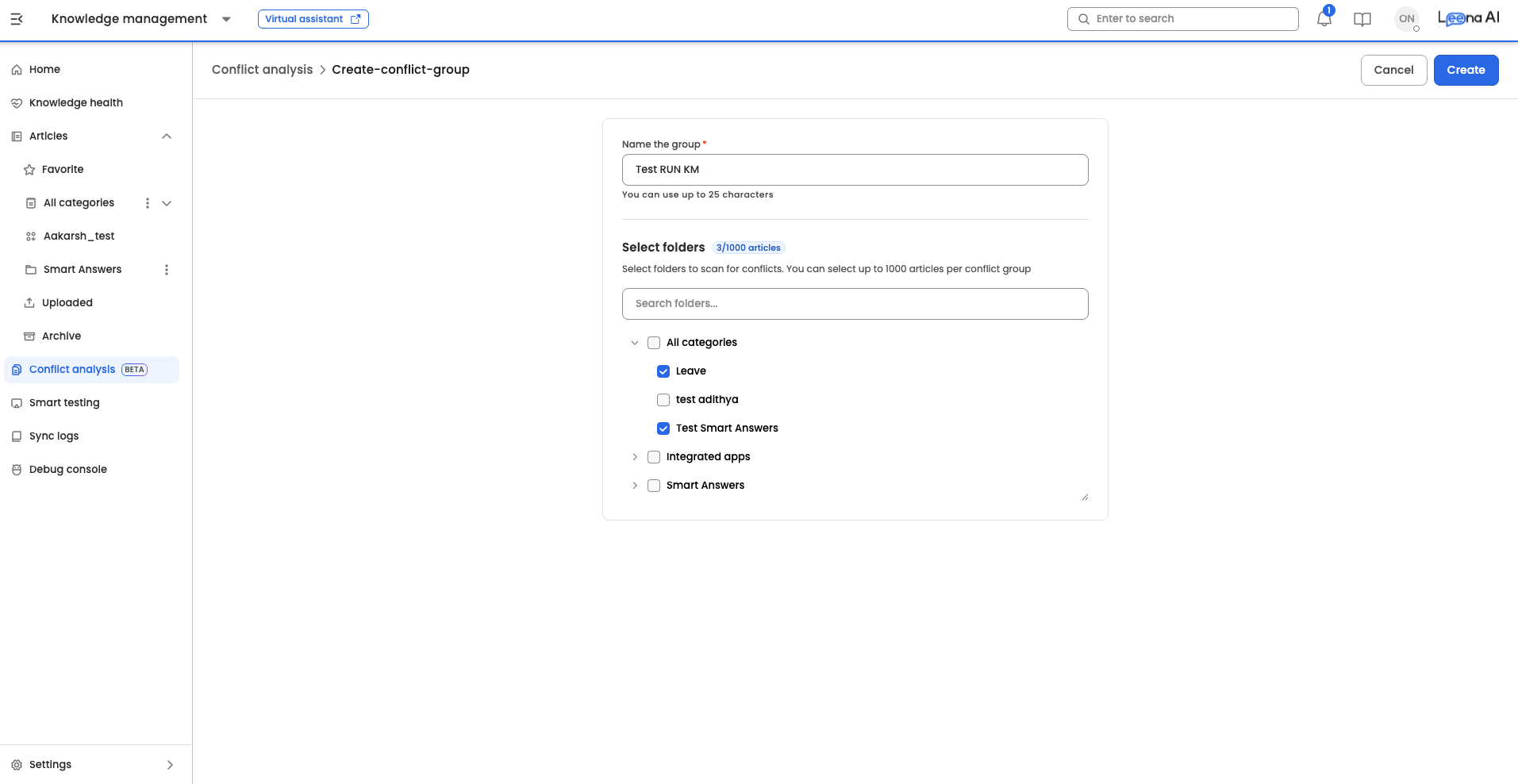Uncheck the Leave folder checkbox

[663, 371]
